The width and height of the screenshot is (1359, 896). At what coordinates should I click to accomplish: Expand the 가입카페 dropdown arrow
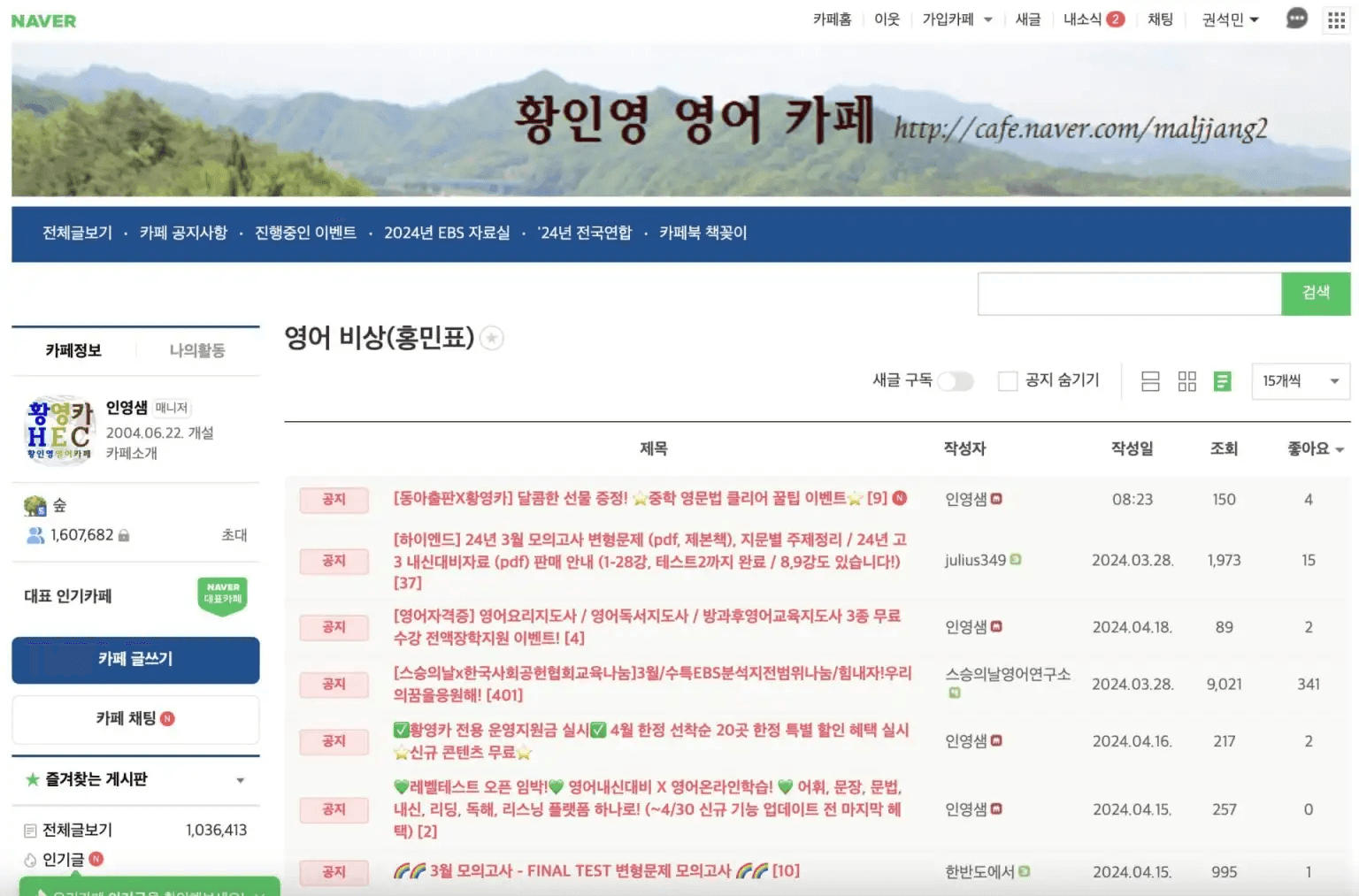pyautogui.click(x=988, y=19)
